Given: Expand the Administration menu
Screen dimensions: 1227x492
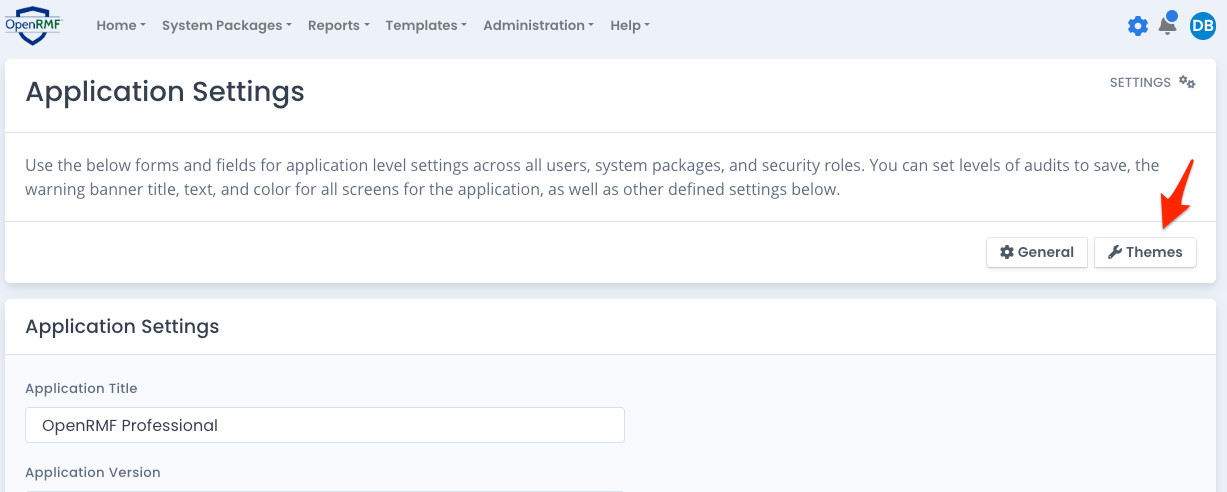Looking at the screenshot, I should click(539, 26).
